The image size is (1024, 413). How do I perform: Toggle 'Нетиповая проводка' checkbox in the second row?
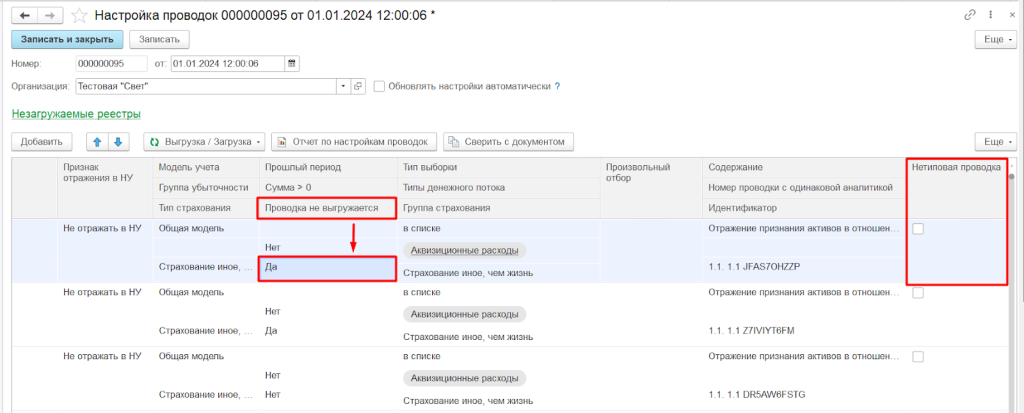coord(918,292)
